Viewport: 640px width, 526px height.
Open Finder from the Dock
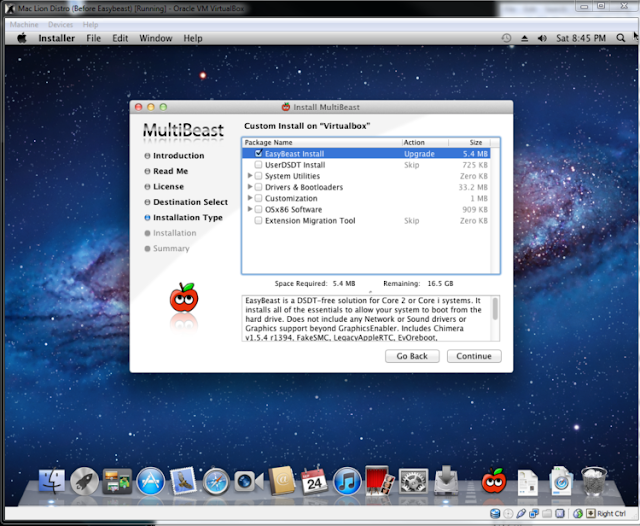coord(52,481)
